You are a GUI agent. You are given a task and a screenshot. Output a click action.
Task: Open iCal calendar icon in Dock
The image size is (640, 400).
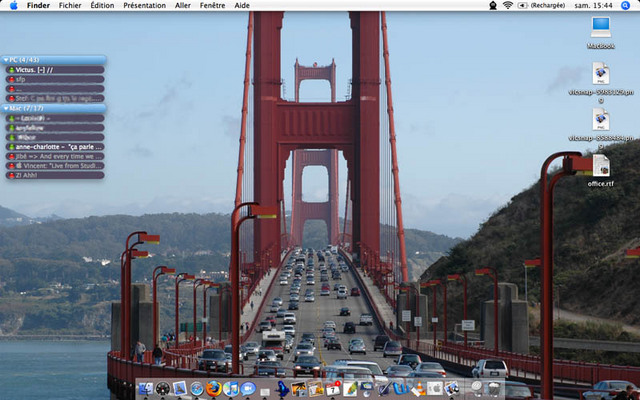point(333,389)
